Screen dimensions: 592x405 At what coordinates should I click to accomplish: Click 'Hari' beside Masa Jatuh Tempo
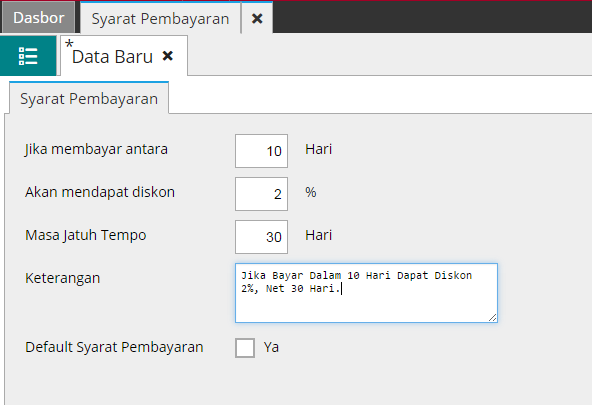(319, 236)
